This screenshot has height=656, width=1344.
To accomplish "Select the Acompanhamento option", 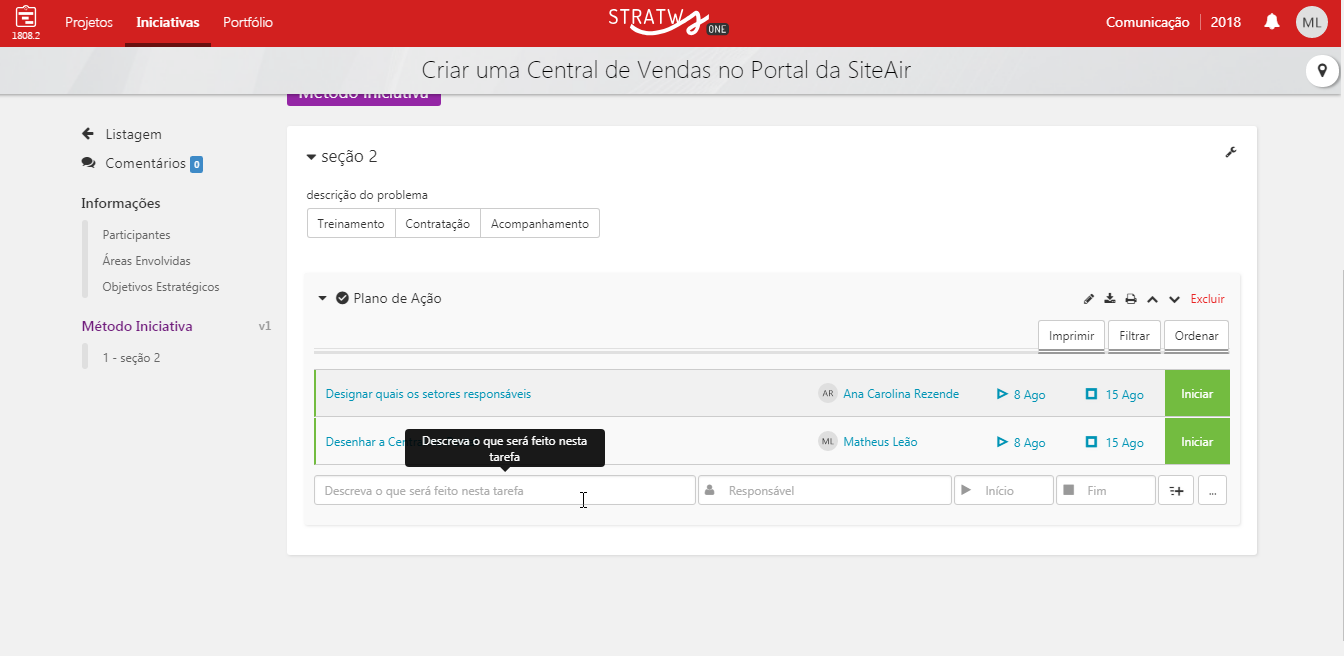I will [x=540, y=224].
